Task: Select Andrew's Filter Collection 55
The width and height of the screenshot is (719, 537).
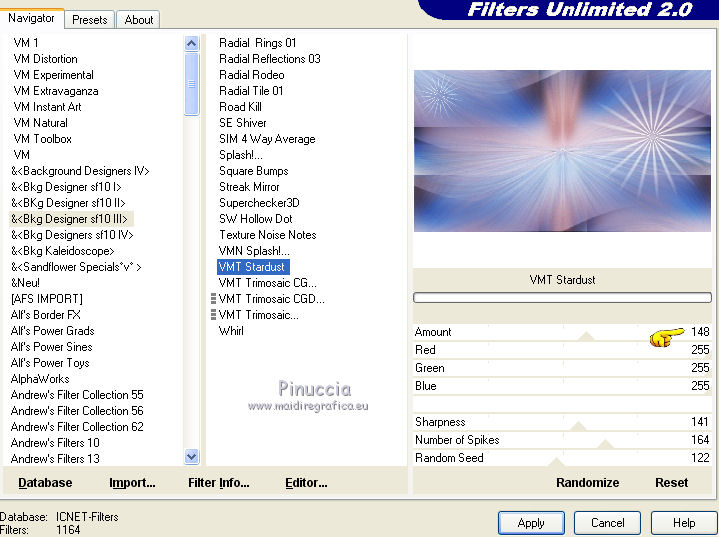Action: (x=77, y=395)
